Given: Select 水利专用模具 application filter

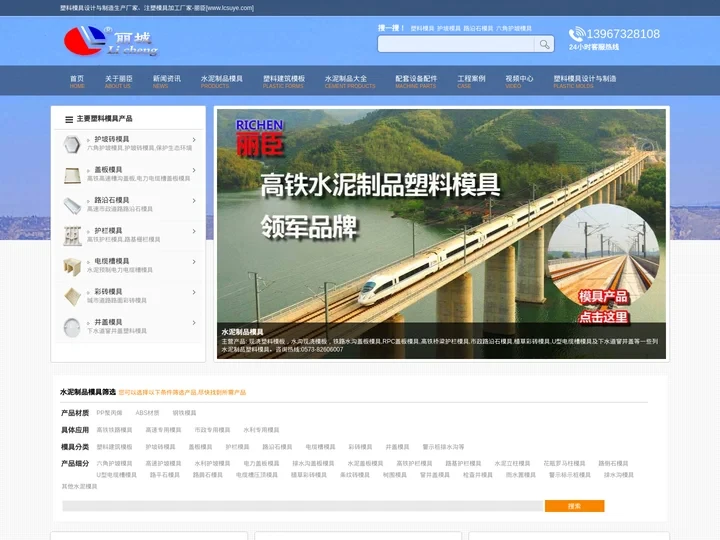Looking at the screenshot, I should pyautogui.click(x=261, y=430).
